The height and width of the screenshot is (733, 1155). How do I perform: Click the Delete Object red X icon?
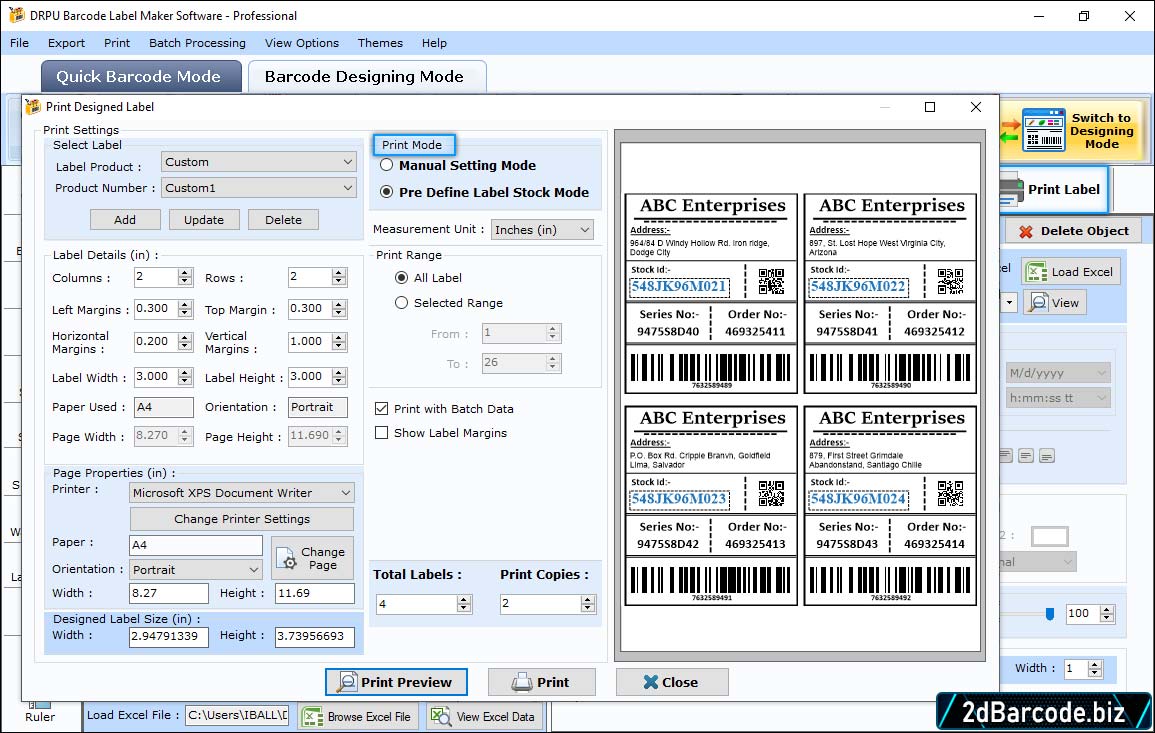(1025, 231)
